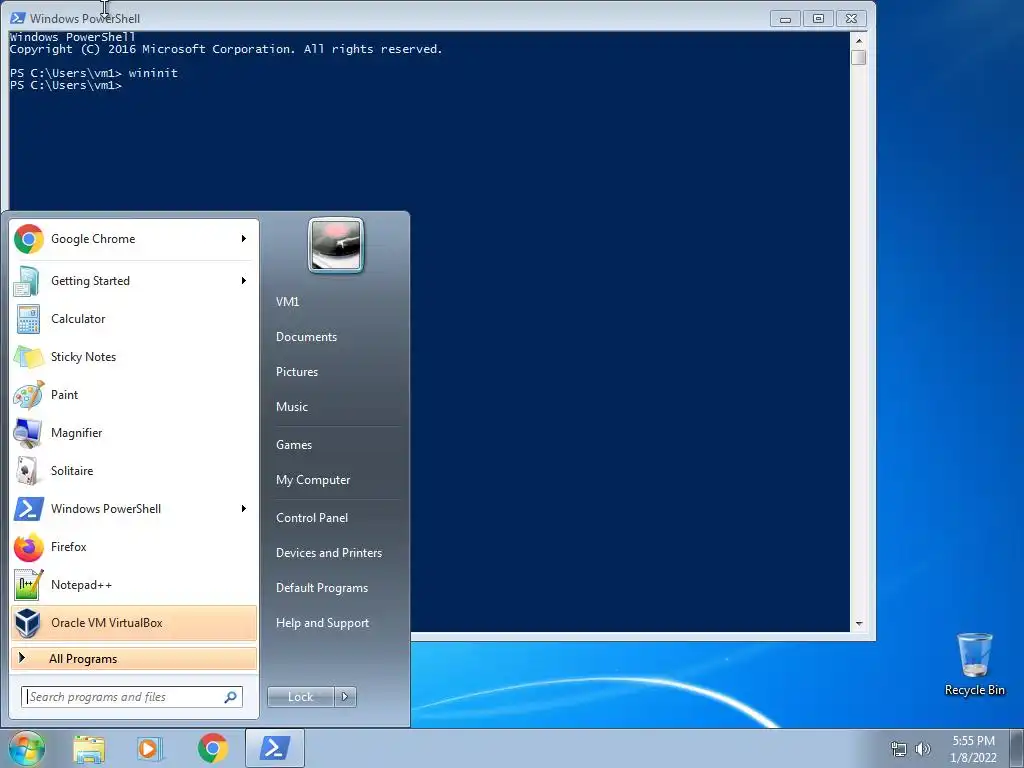Open Windows Media Player from taskbar
This screenshot has height=768, width=1024.
click(x=150, y=748)
